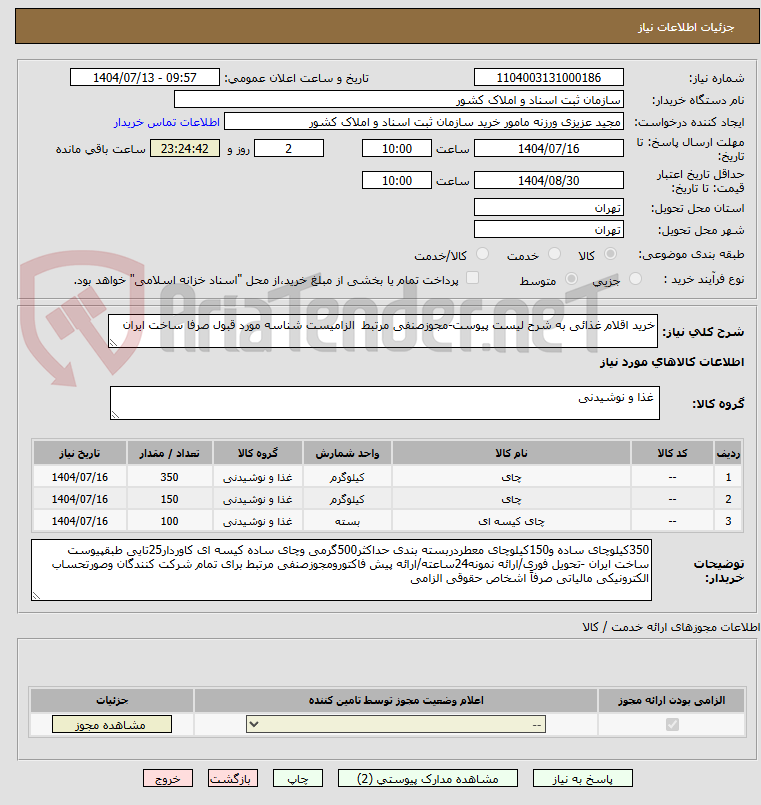Click the need number field 1104003131000186
The width and height of the screenshot is (761, 805).
click(x=548, y=78)
